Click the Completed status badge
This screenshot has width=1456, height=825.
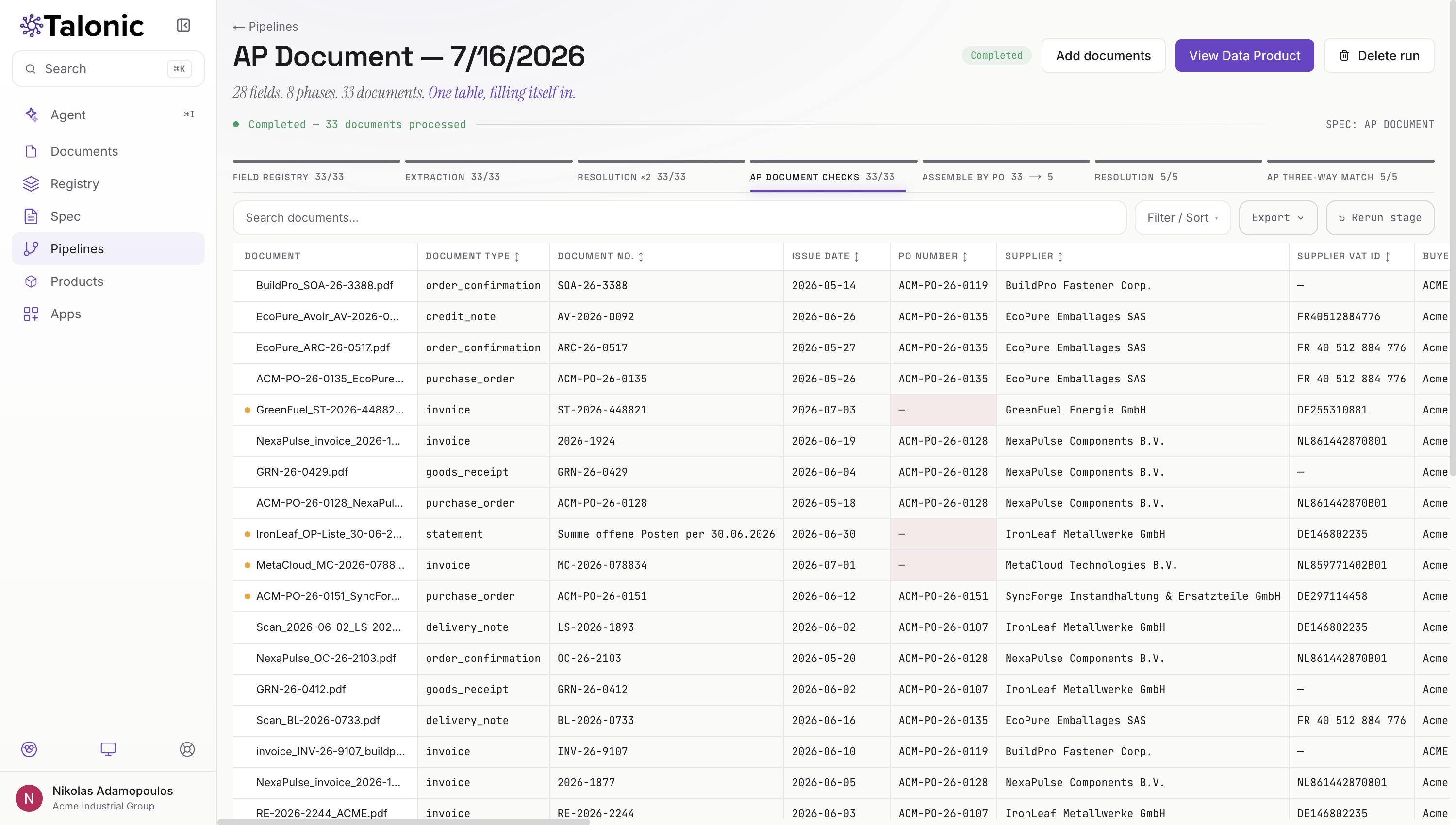(x=996, y=55)
